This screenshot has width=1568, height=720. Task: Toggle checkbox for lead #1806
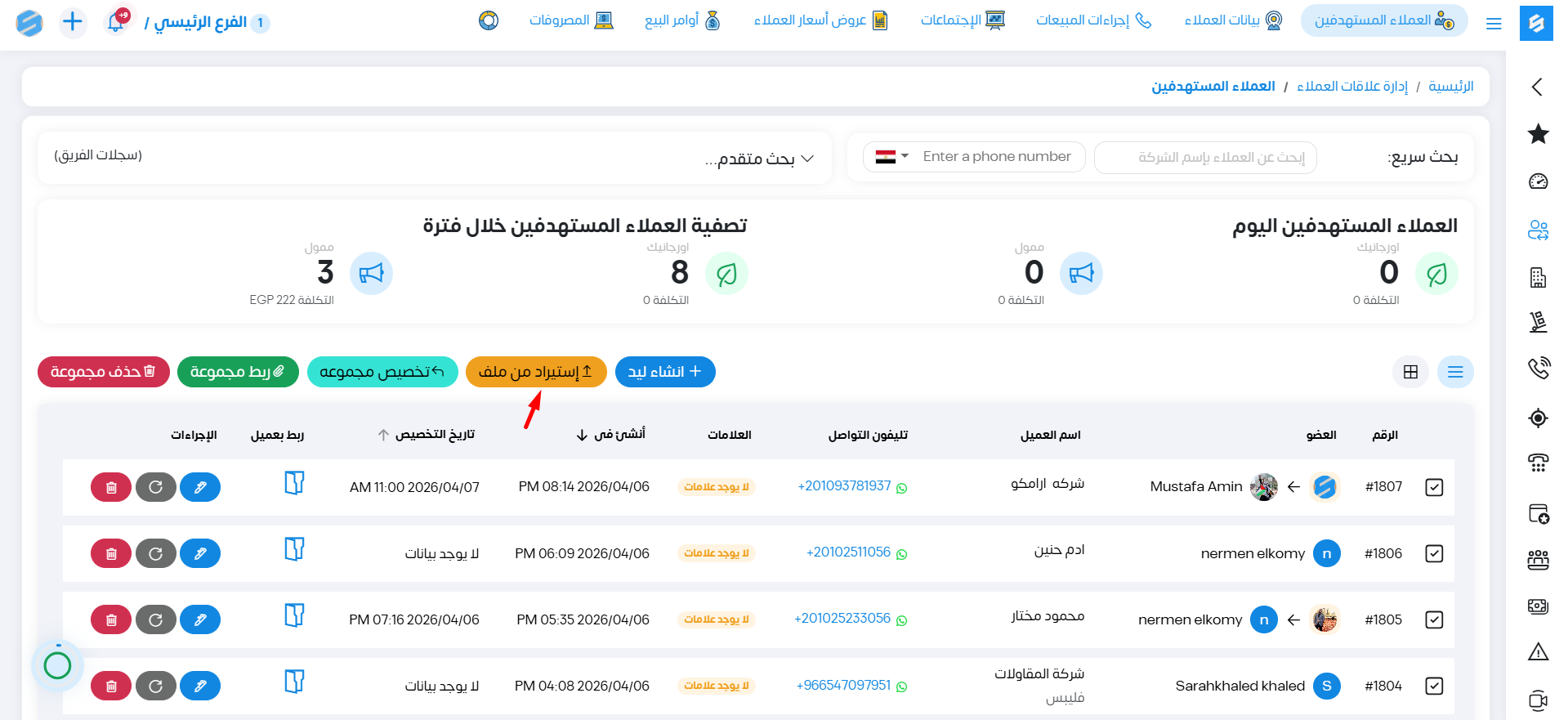(1434, 553)
